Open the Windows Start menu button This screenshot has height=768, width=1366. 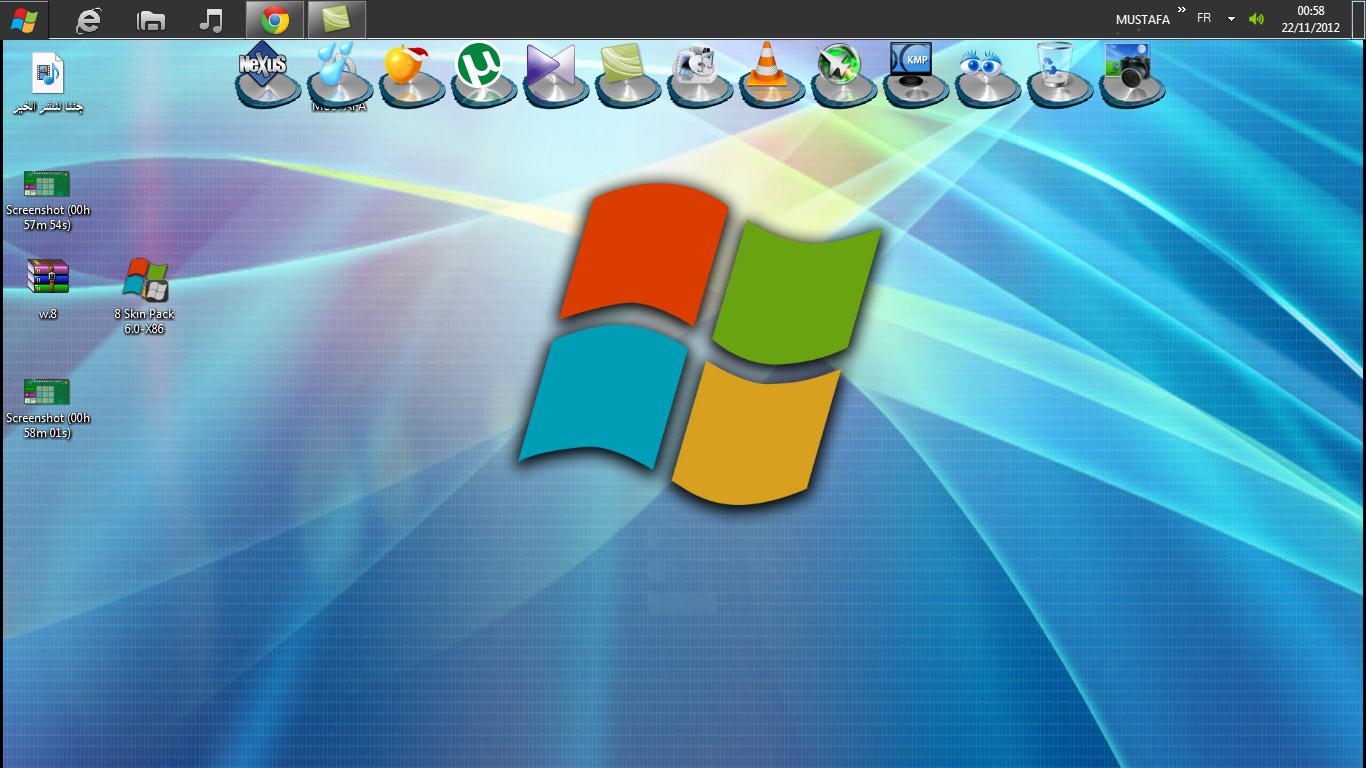pos(24,19)
